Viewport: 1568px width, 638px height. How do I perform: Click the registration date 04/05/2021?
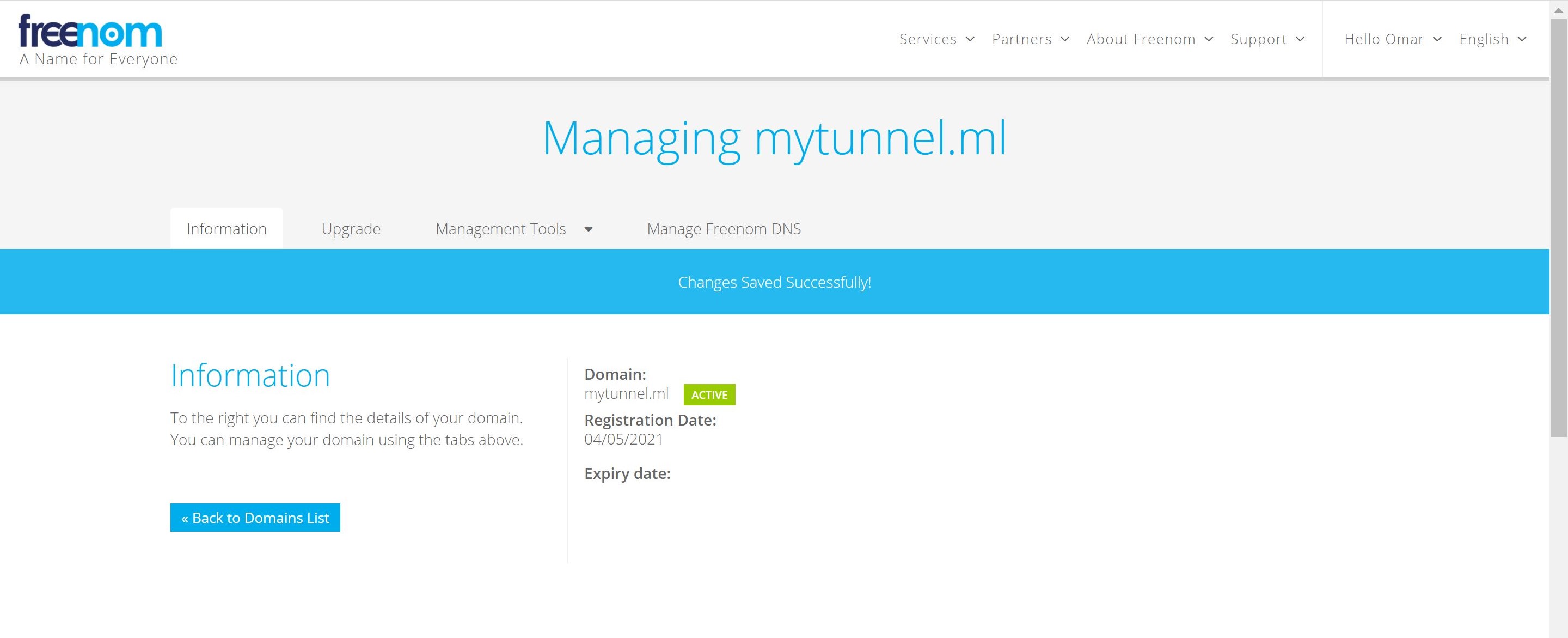623,439
